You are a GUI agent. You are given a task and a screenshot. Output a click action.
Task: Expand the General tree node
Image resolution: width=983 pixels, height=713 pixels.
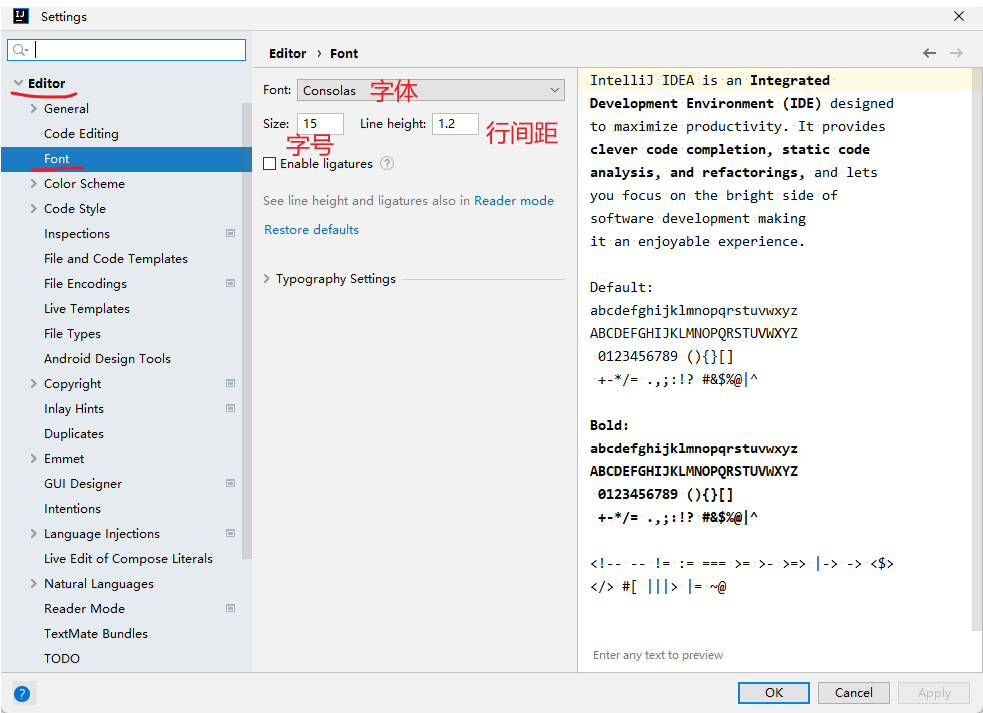(34, 108)
